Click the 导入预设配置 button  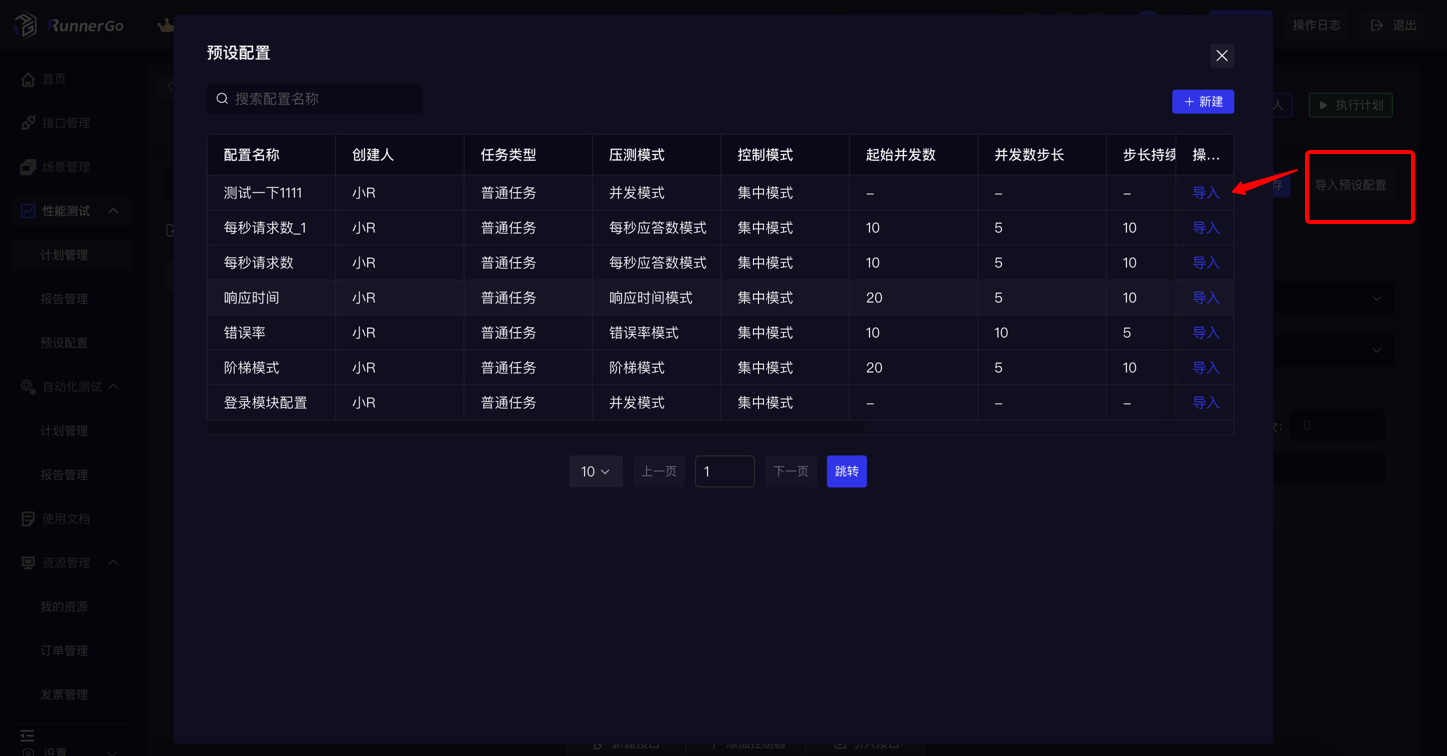tap(1350, 185)
